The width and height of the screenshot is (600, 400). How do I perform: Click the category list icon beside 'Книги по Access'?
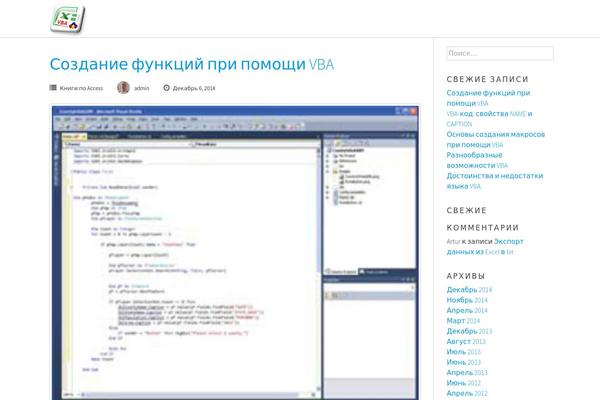53,88
